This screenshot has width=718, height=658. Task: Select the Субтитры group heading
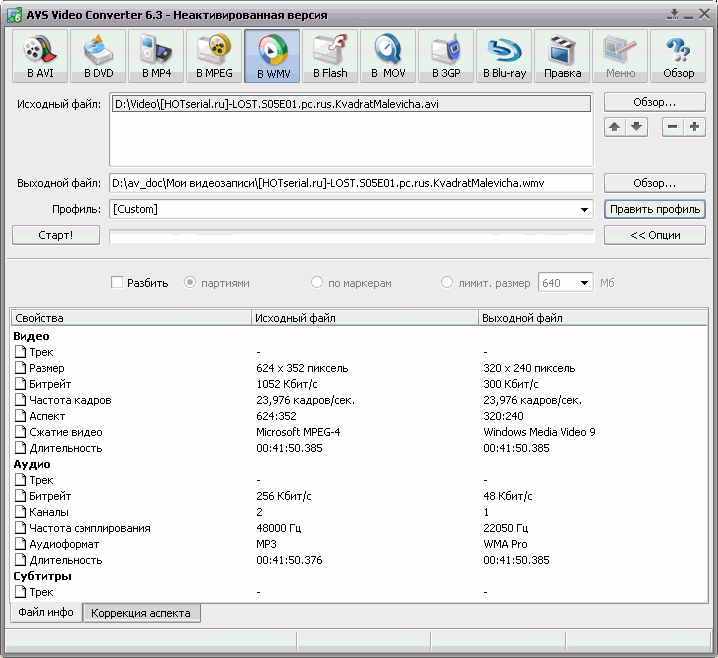42,576
